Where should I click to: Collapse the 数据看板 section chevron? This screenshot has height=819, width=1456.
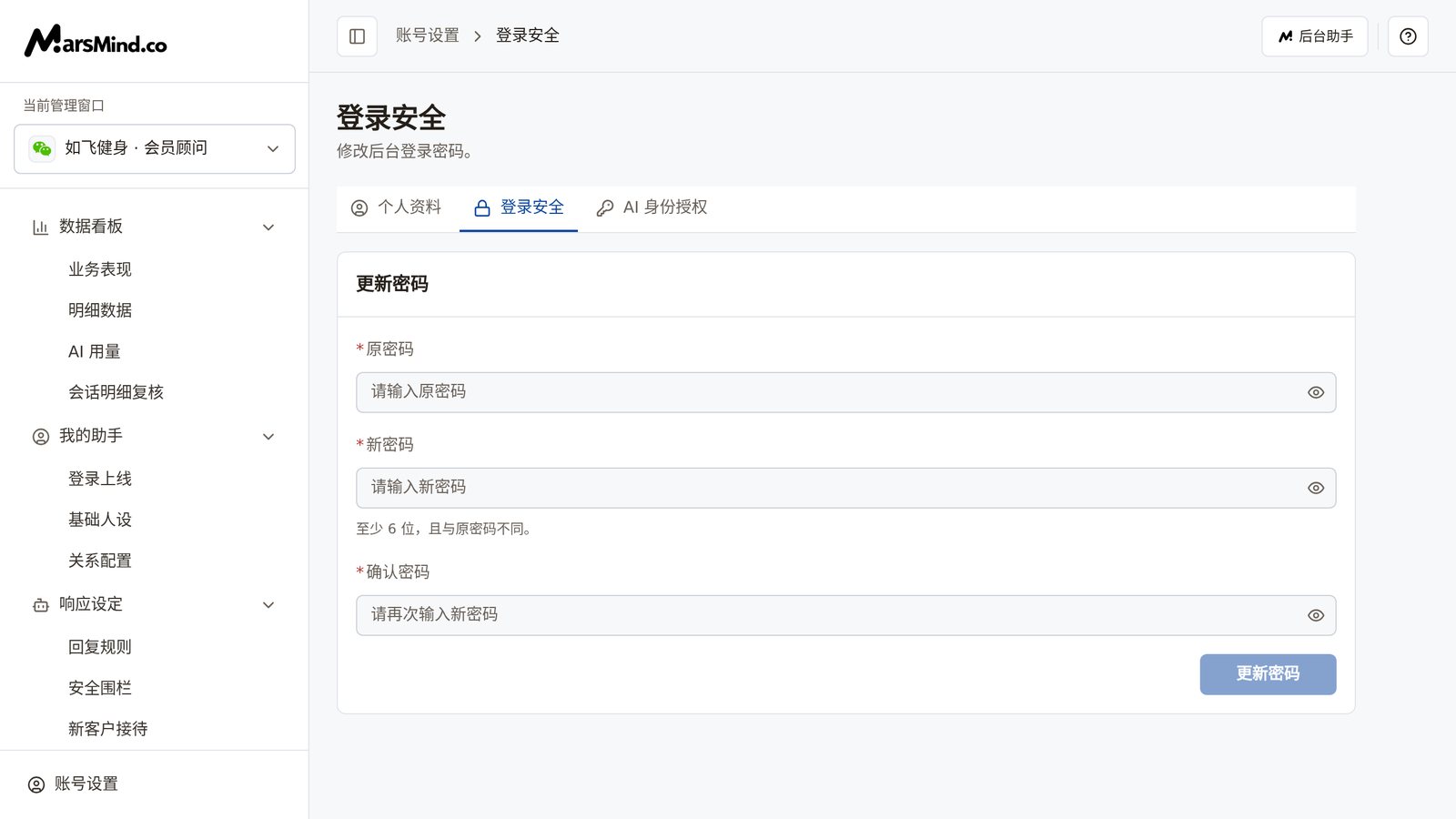pos(268,227)
